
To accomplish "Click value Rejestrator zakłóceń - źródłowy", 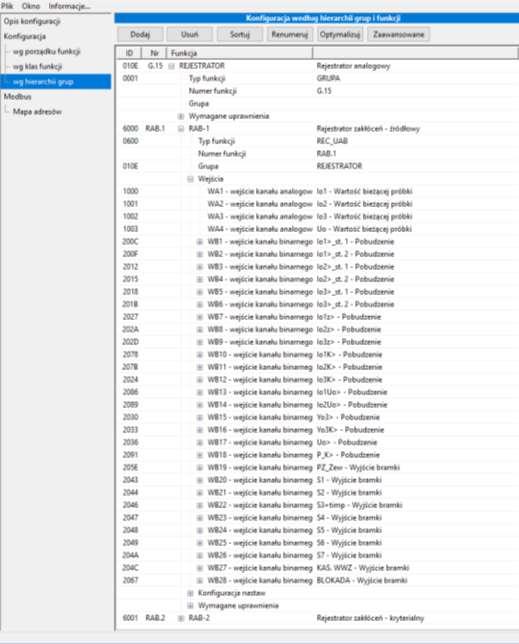I will coord(368,129).
